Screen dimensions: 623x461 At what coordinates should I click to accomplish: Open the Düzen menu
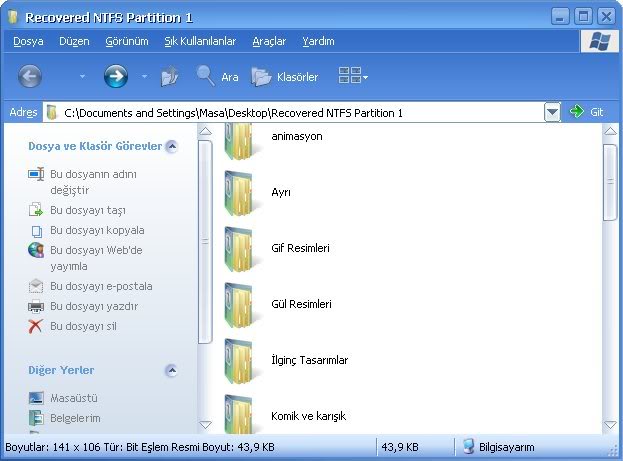click(74, 41)
